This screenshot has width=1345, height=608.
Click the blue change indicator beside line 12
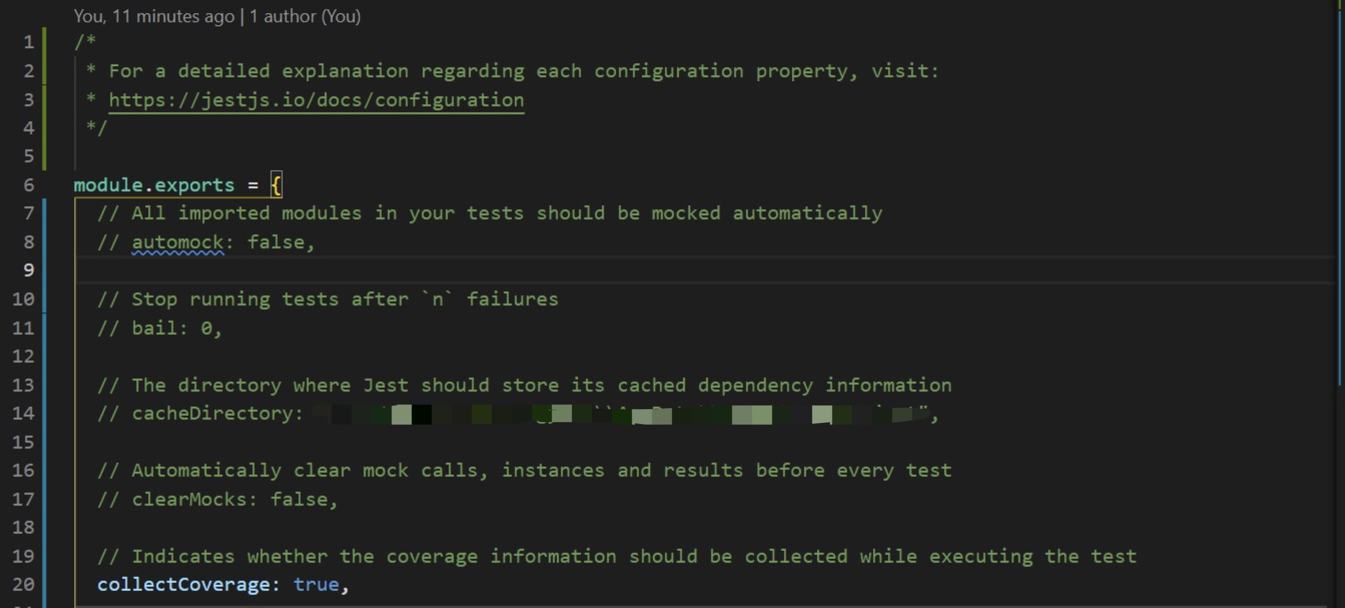coord(45,356)
